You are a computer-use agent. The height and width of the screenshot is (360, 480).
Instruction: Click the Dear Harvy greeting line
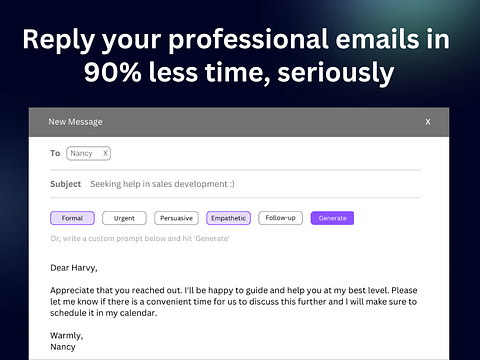[74, 268]
